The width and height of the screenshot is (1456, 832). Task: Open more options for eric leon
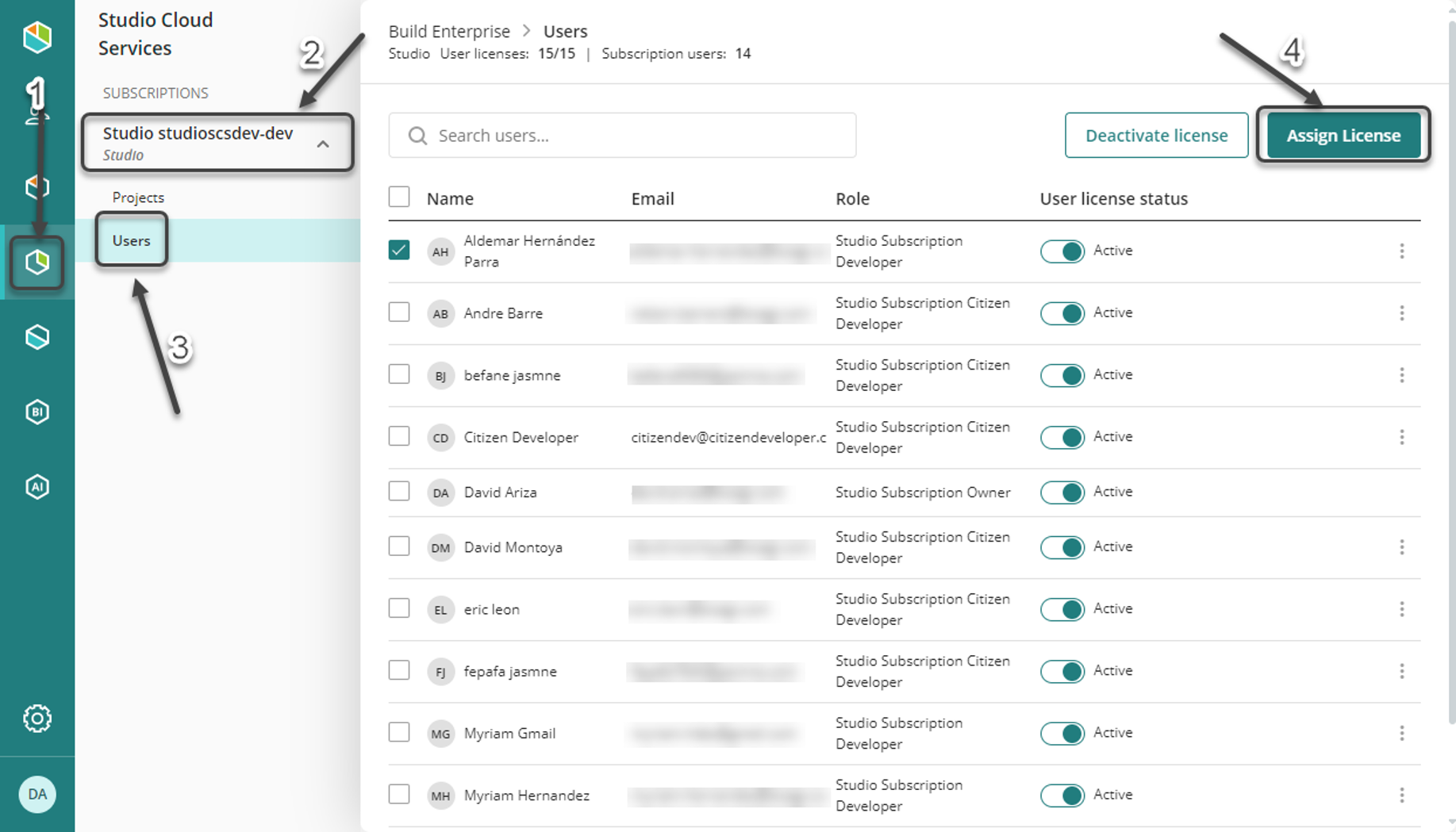click(x=1402, y=608)
